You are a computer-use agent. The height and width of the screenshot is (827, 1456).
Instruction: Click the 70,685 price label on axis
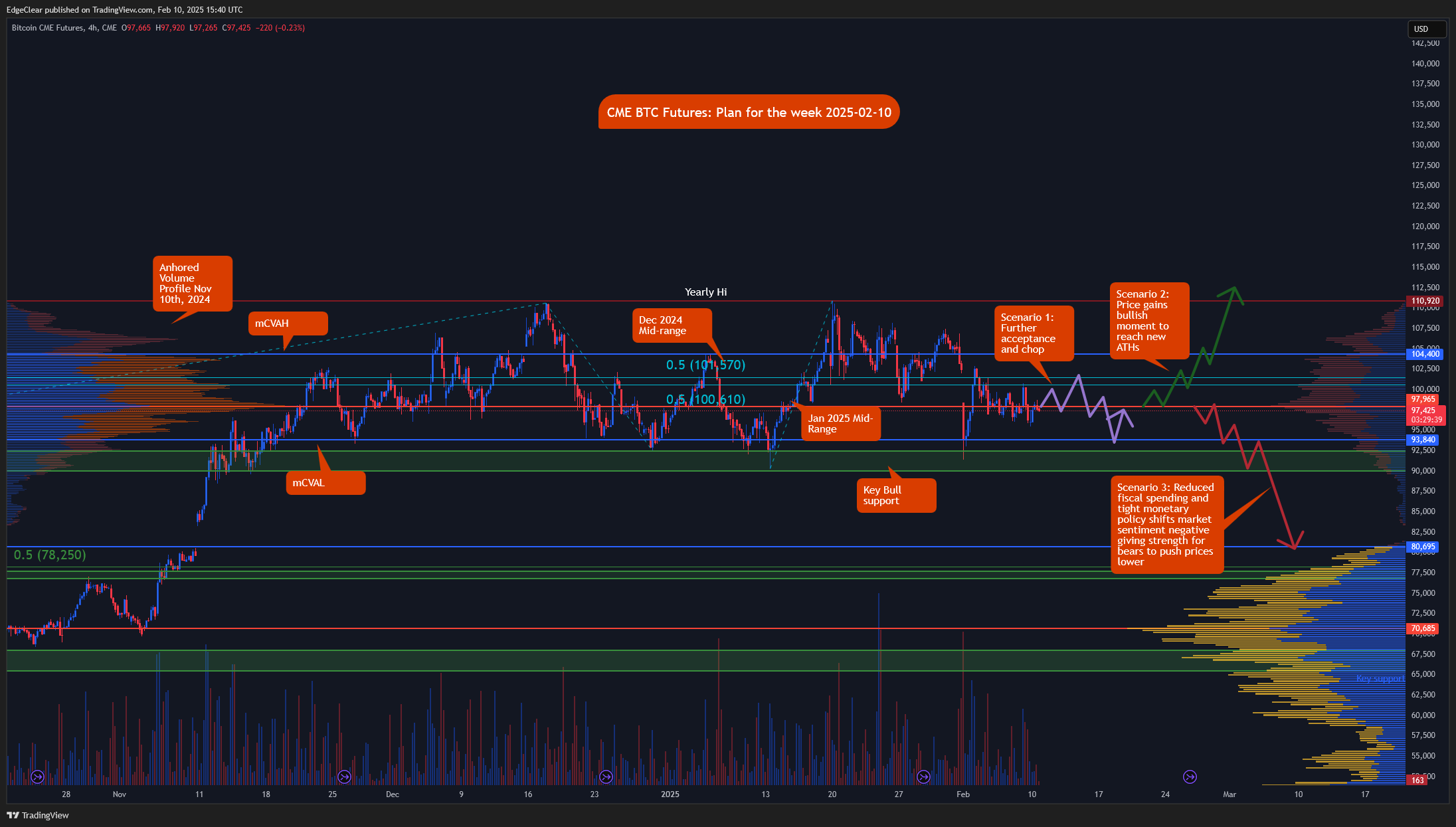point(1423,628)
